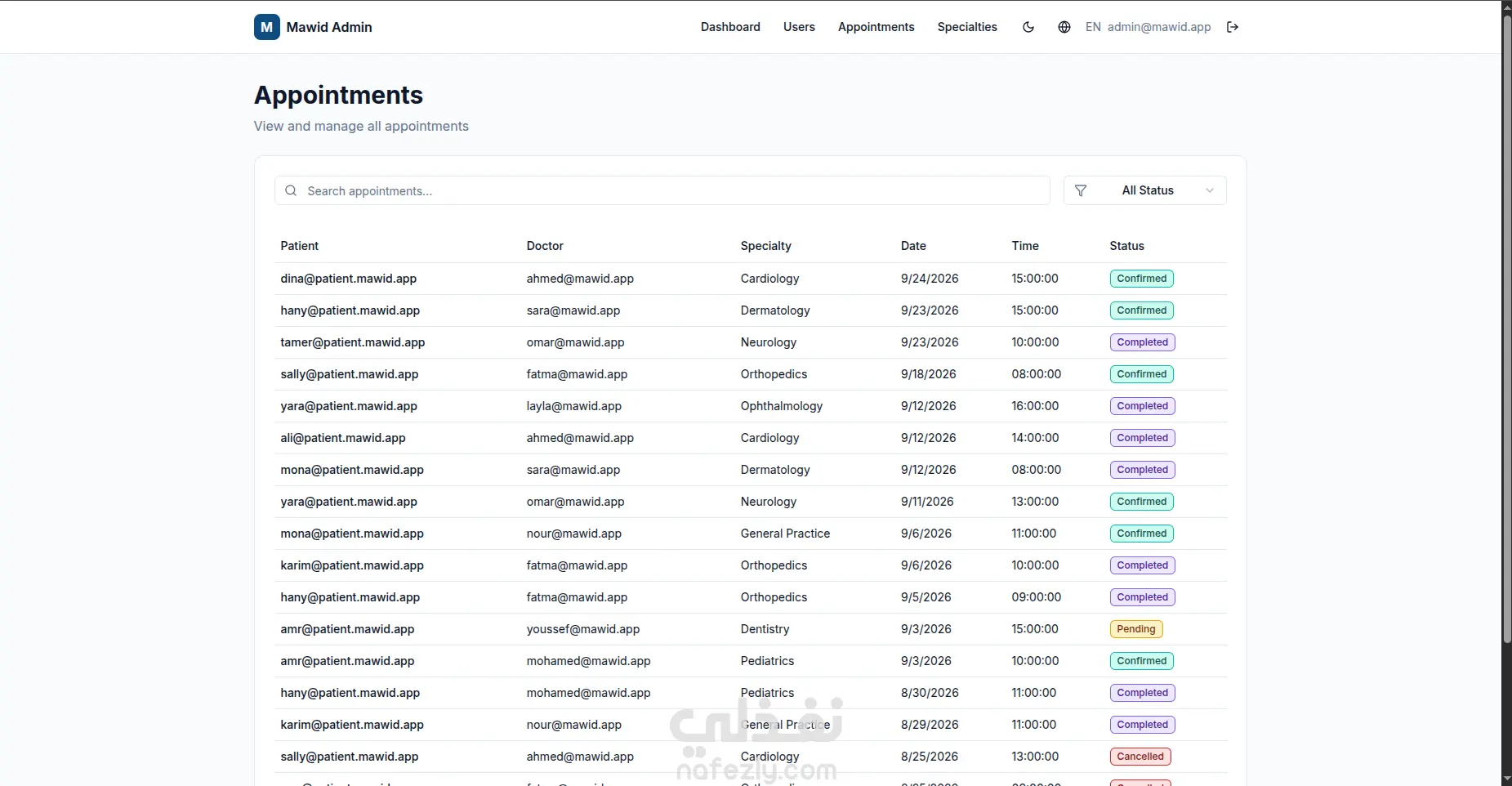Click the subtitle 'View and manage all appointments'
The height and width of the screenshot is (786, 1512).
[x=361, y=126]
